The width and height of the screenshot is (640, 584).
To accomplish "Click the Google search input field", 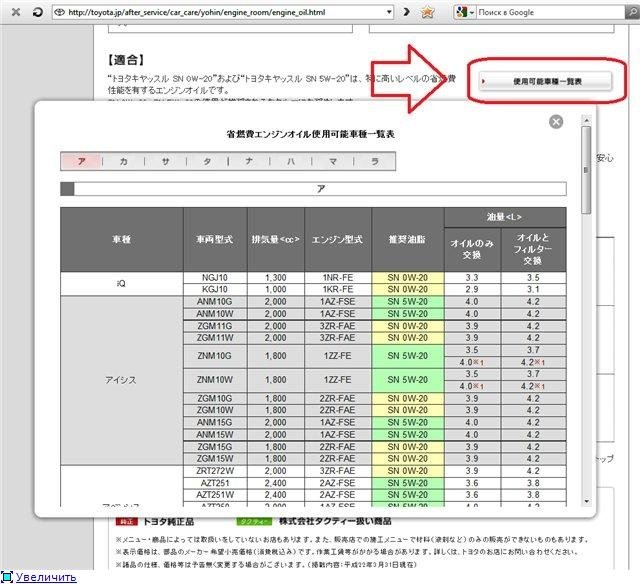I will pyautogui.click(x=551, y=12).
